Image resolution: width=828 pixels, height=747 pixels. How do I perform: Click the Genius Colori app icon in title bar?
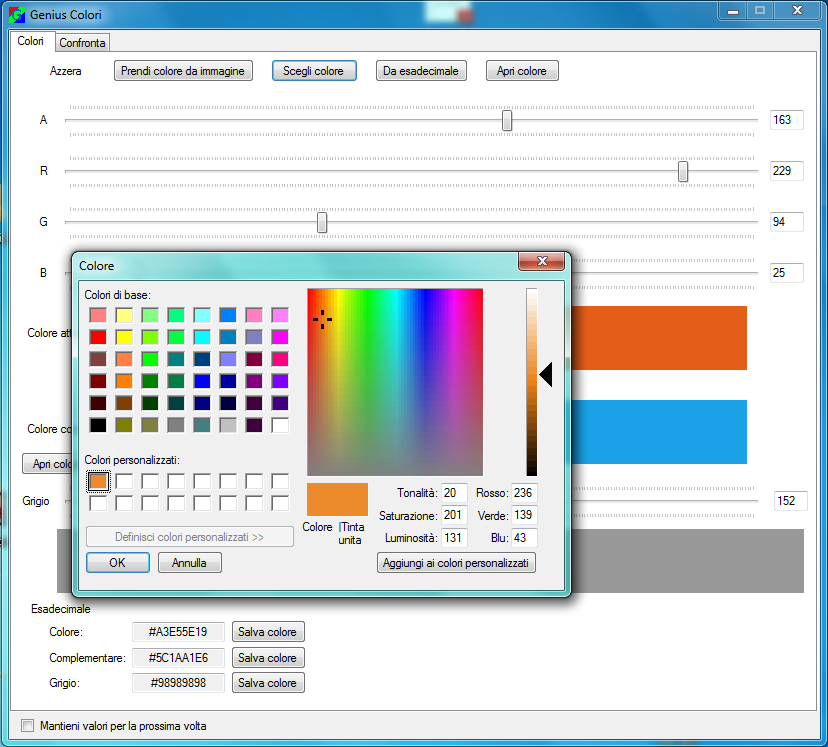[x=17, y=15]
